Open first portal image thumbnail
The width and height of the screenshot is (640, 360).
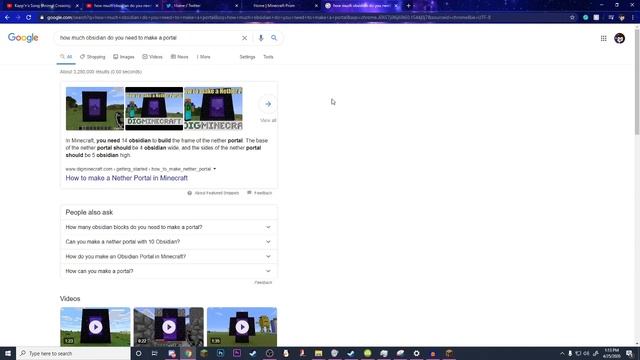click(95, 109)
